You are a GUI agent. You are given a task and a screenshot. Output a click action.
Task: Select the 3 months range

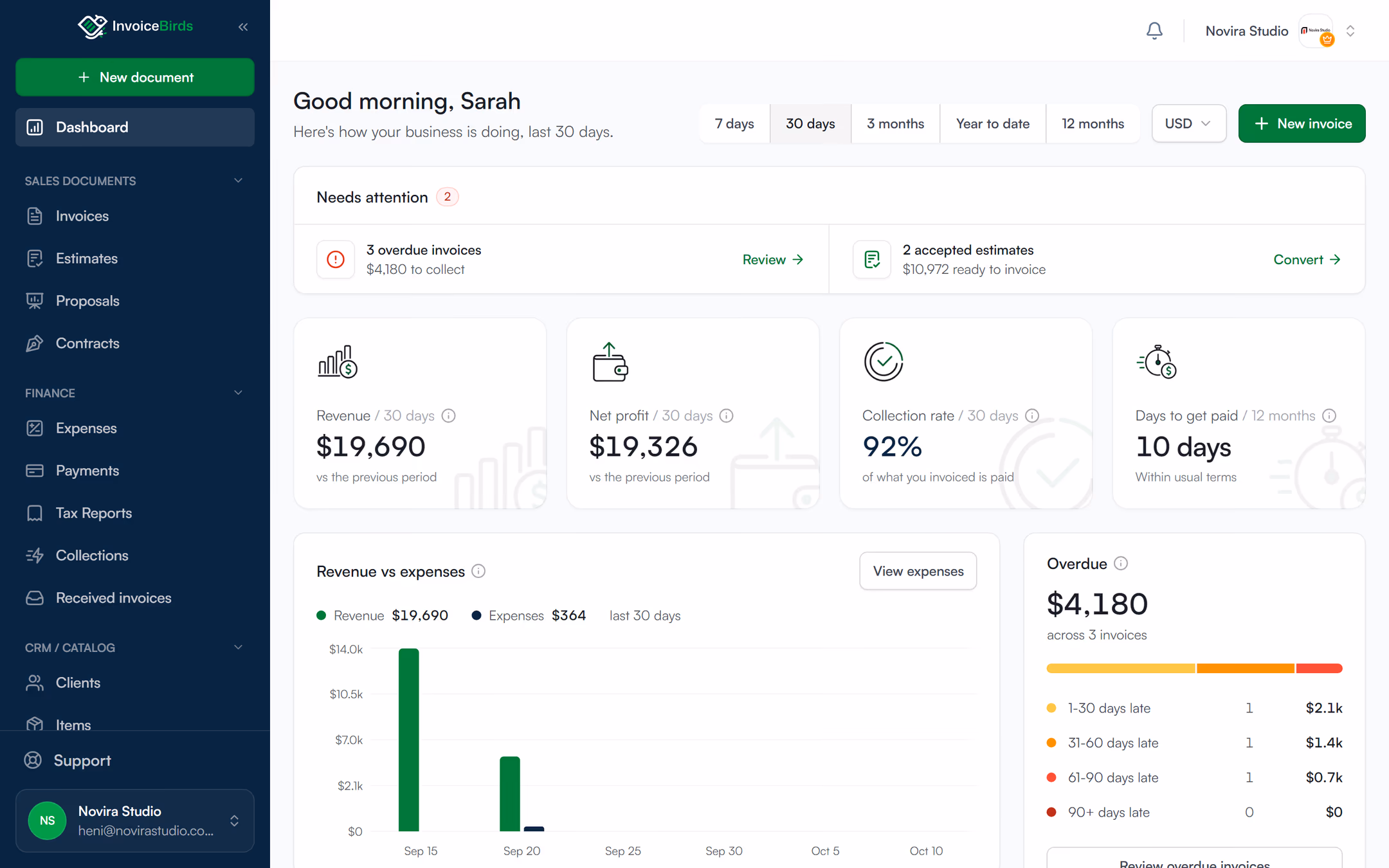[895, 123]
